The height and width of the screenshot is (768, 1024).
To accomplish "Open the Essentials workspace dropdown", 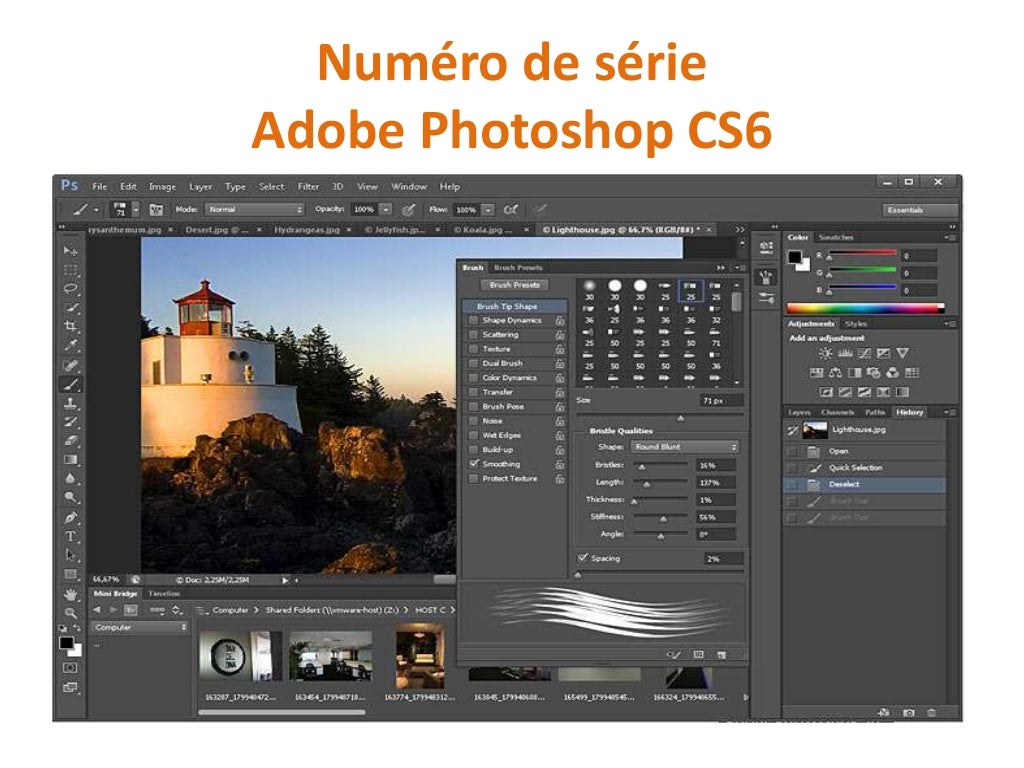I will tap(919, 210).
